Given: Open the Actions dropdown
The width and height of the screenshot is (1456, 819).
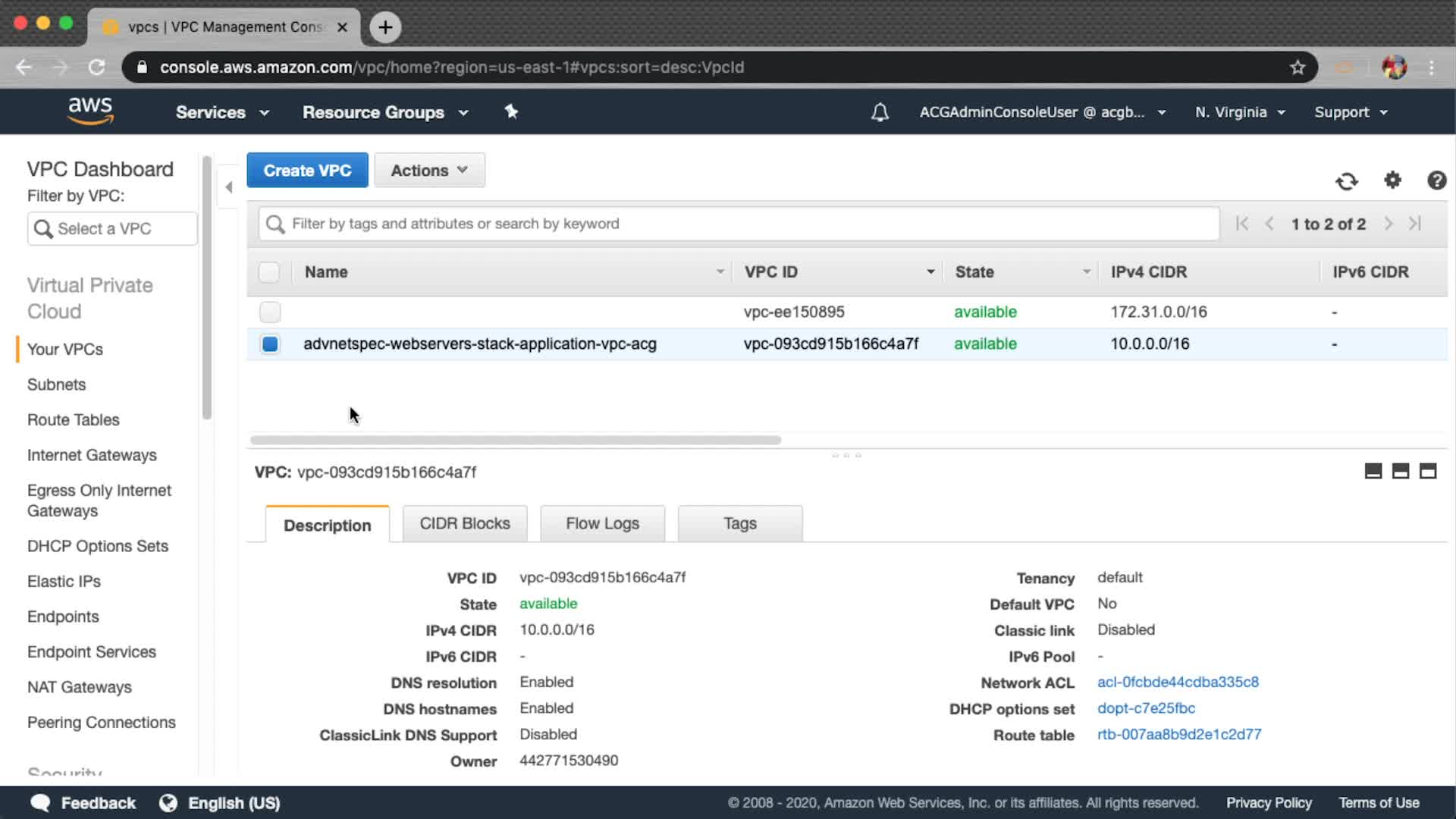Looking at the screenshot, I should coord(429,170).
